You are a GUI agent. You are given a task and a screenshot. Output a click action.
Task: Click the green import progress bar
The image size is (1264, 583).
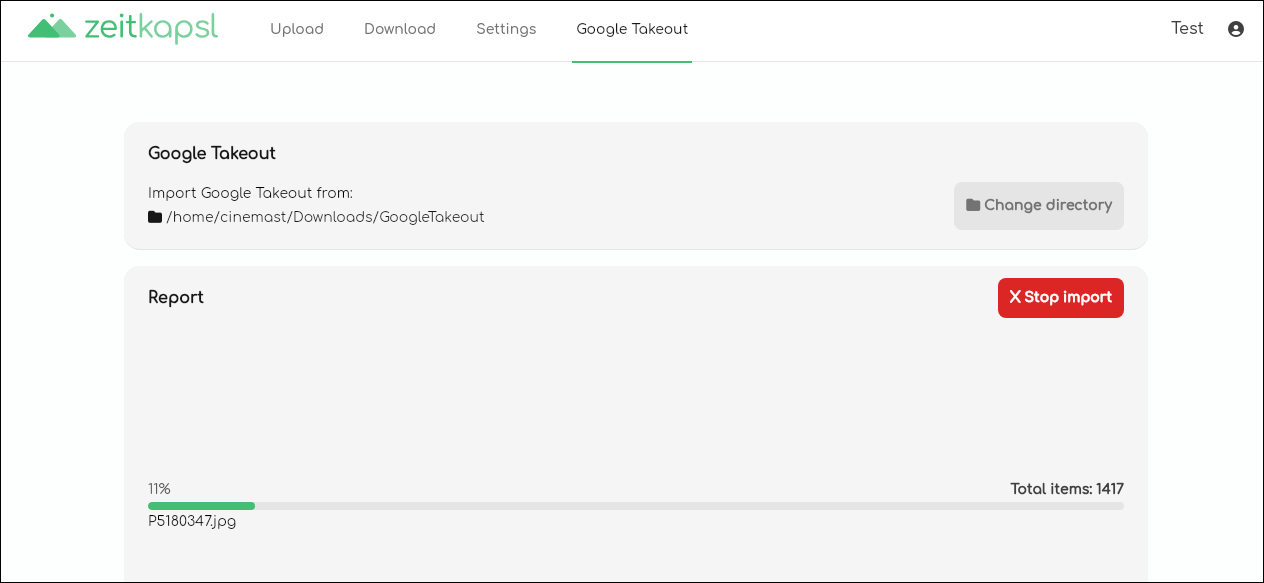tap(636, 506)
